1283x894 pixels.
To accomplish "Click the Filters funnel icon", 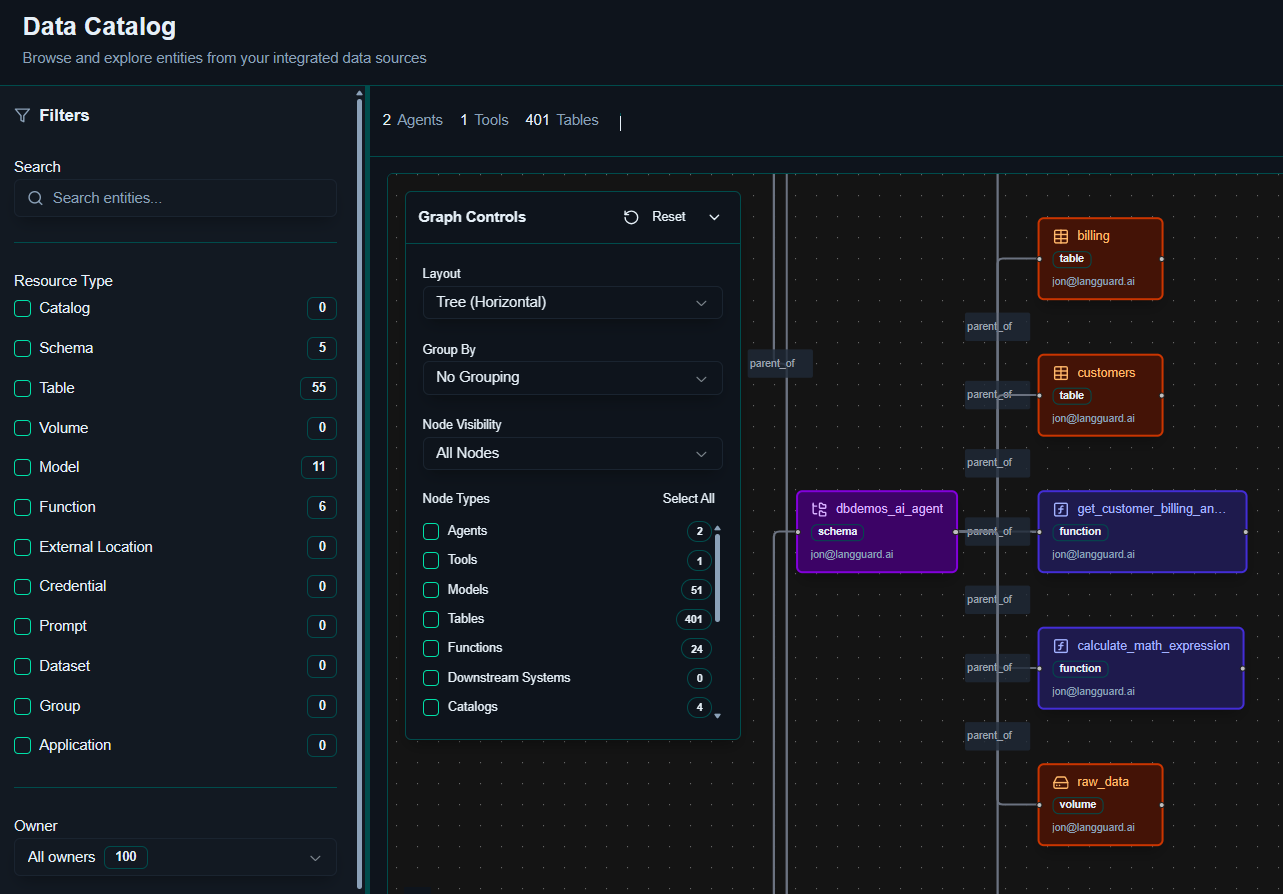I will coord(22,116).
